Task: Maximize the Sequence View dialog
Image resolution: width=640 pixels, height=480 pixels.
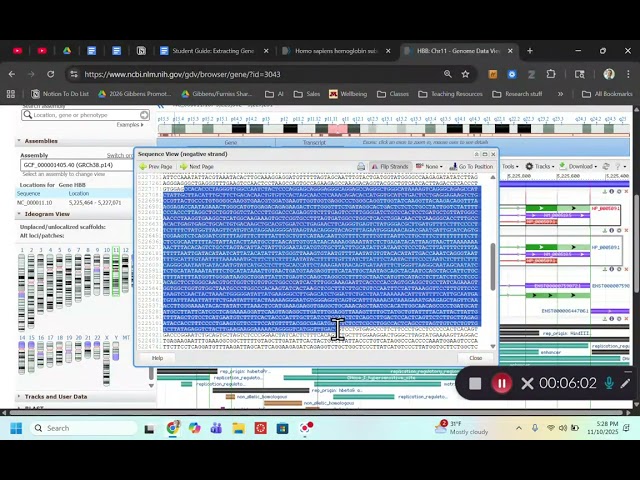Action: [x=485, y=154]
